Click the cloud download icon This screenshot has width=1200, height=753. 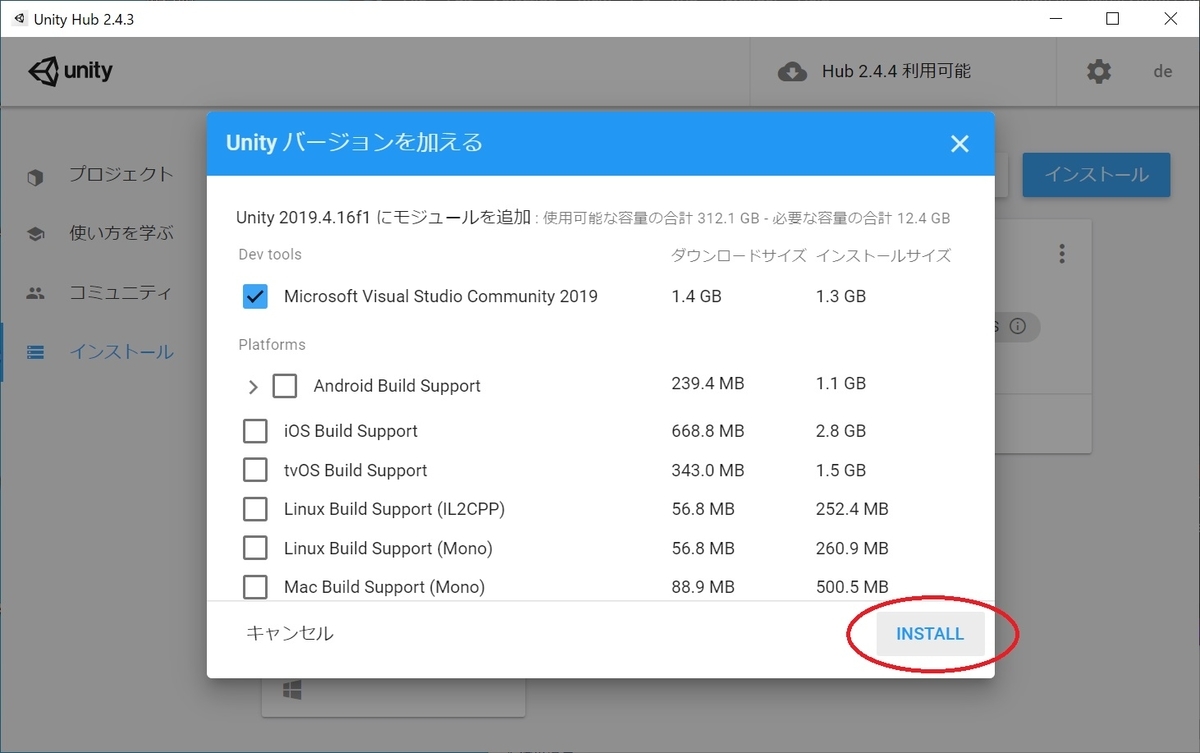[792, 72]
